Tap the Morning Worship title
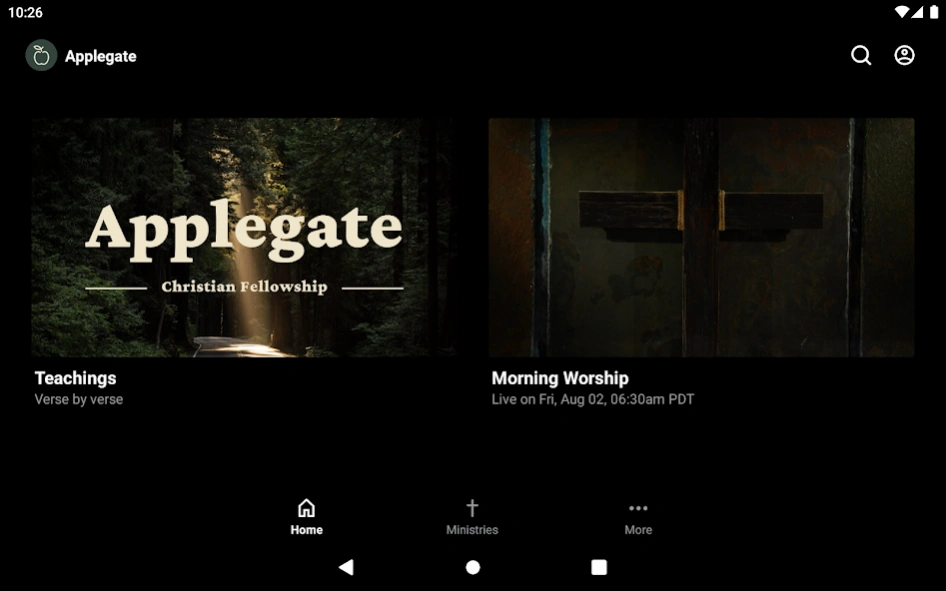This screenshot has width=946, height=591. pos(560,378)
